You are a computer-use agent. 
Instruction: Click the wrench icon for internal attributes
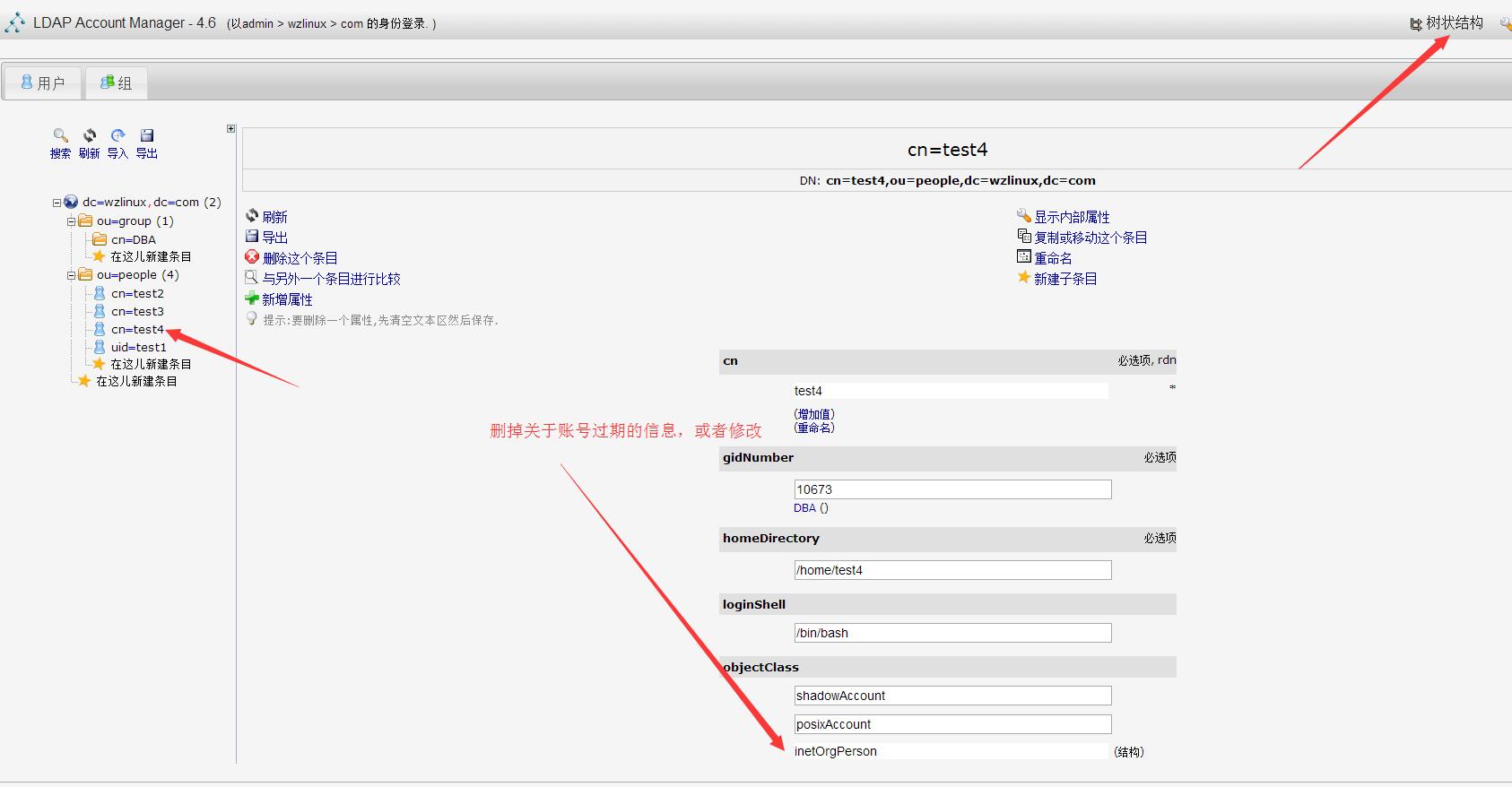pos(1023,215)
